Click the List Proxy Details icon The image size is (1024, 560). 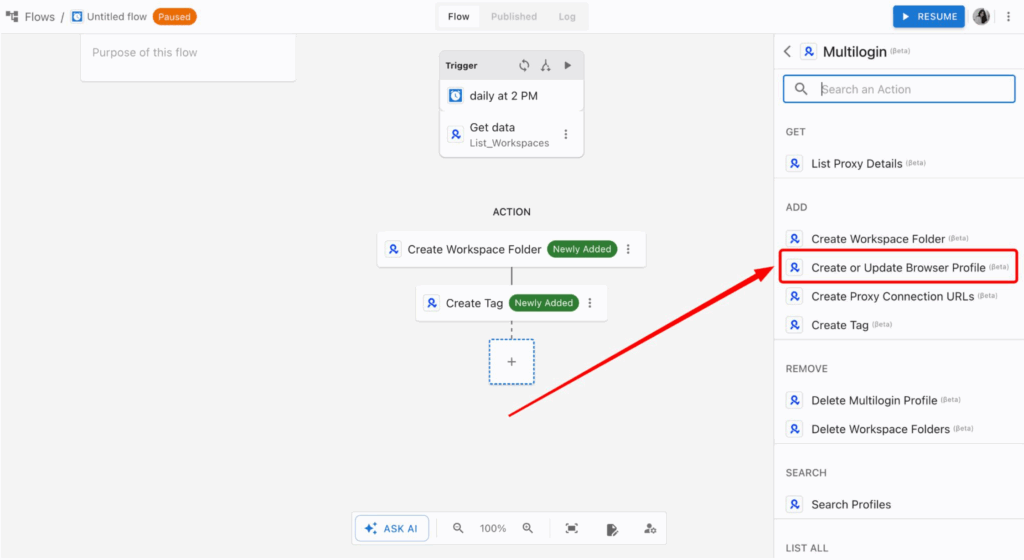coord(795,164)
